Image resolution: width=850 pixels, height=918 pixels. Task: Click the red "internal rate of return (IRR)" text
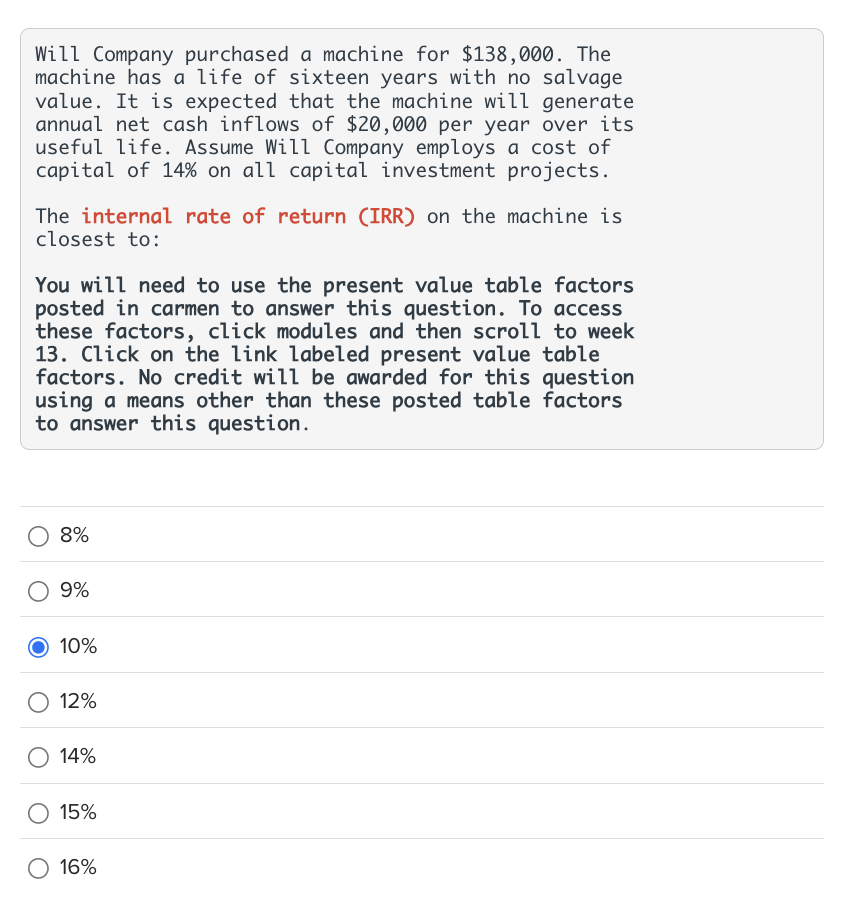(x=248, y=216)
